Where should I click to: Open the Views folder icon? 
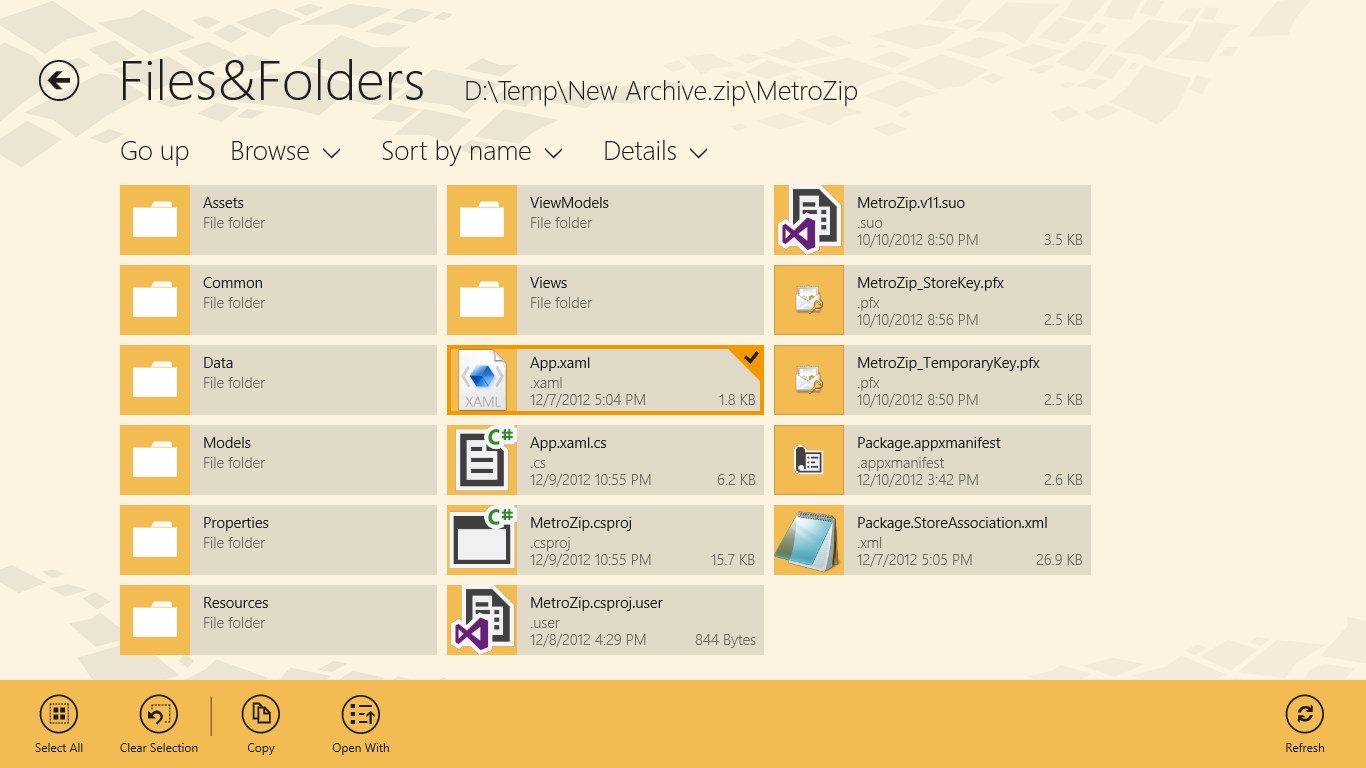(482, 300)
